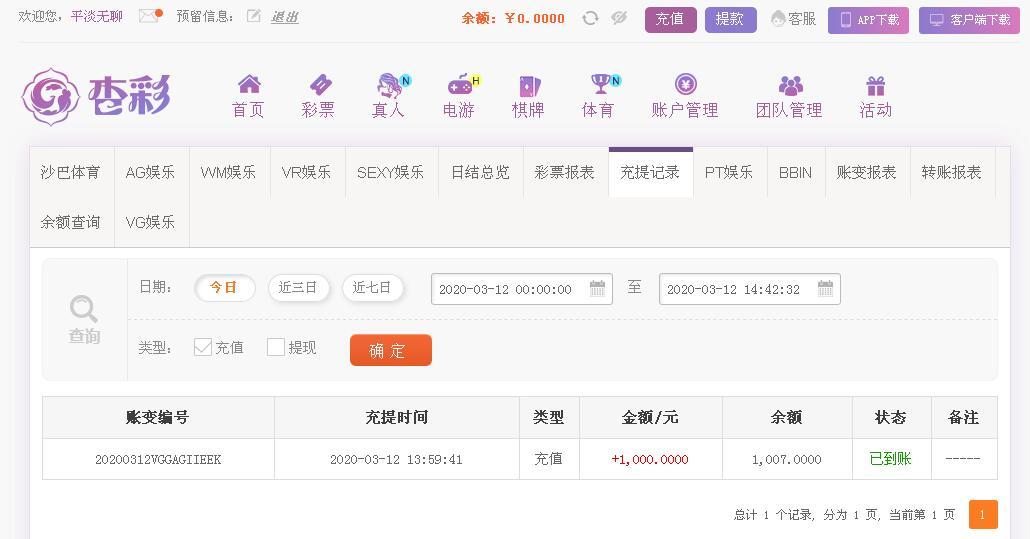
Task: Click the 已到账 status
Action: pyautogui.click(x=891, y=459)
